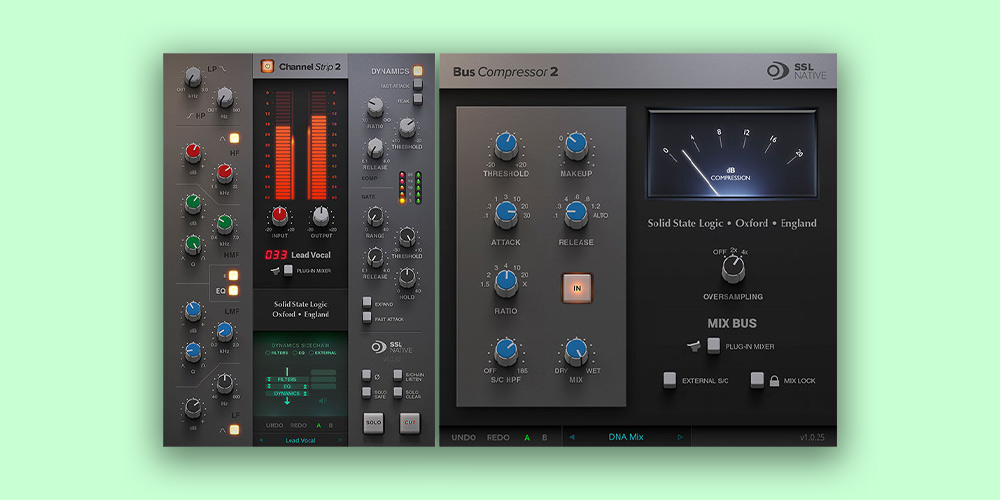
Task: Toggle the Channel Strip 2 power button
Action: pyautogui.click(x=267, y=66)
